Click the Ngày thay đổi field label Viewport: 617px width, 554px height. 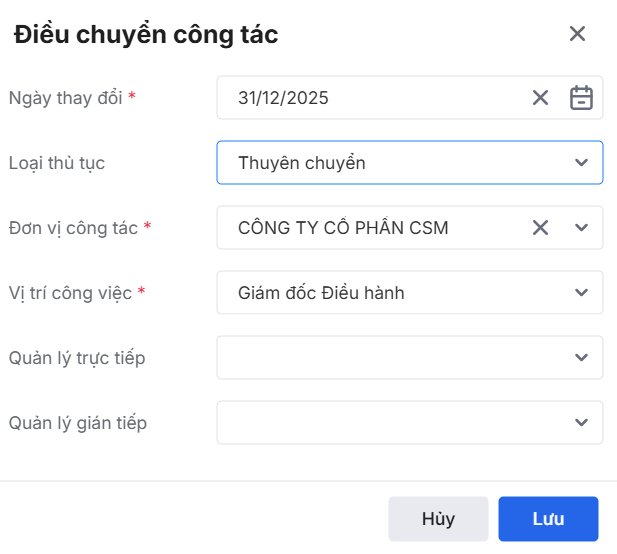[65, 98]
